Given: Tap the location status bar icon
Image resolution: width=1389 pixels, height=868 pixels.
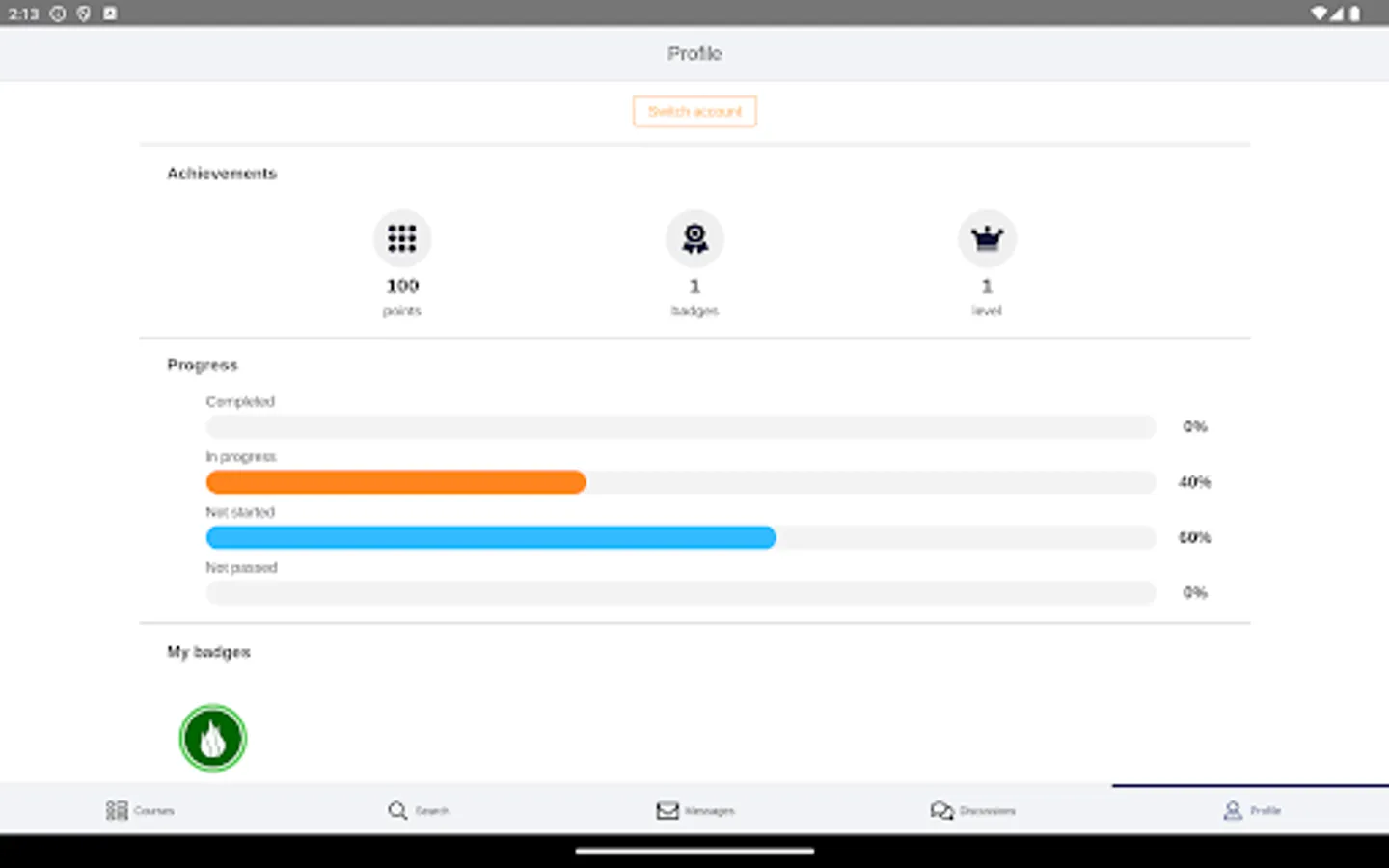Looking at the screenshot, I should (84, 14).
